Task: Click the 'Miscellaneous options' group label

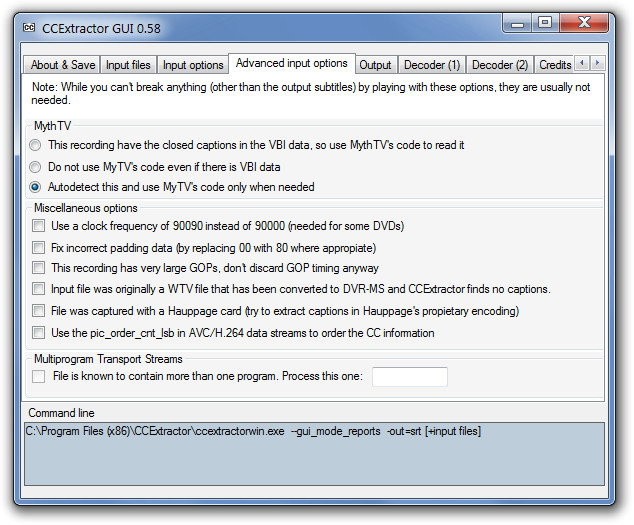Action: [86, 208]
